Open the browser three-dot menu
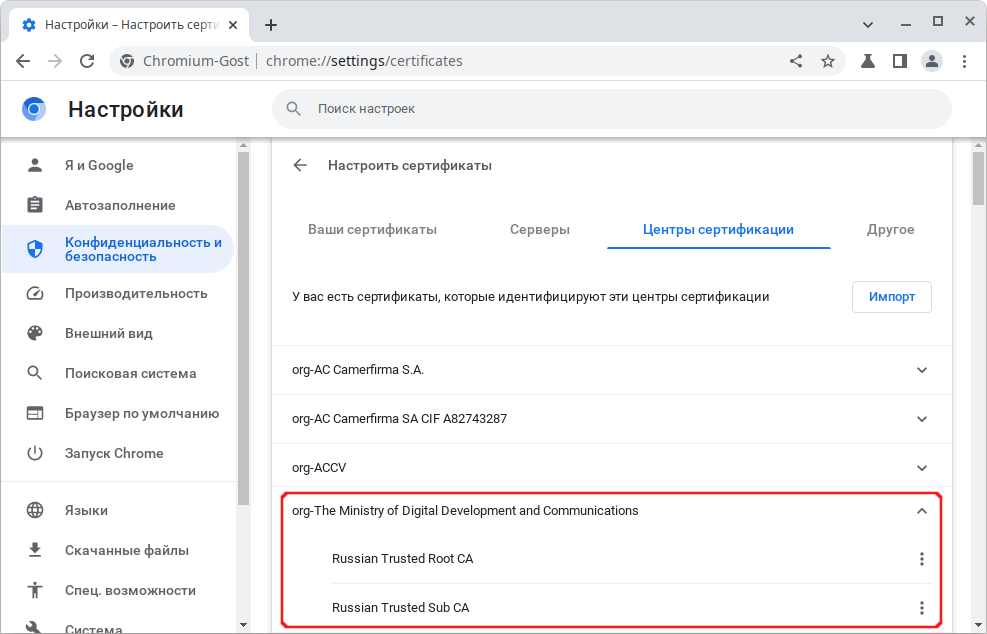This screenshot has height=634, width=987. tap(964, 61)
